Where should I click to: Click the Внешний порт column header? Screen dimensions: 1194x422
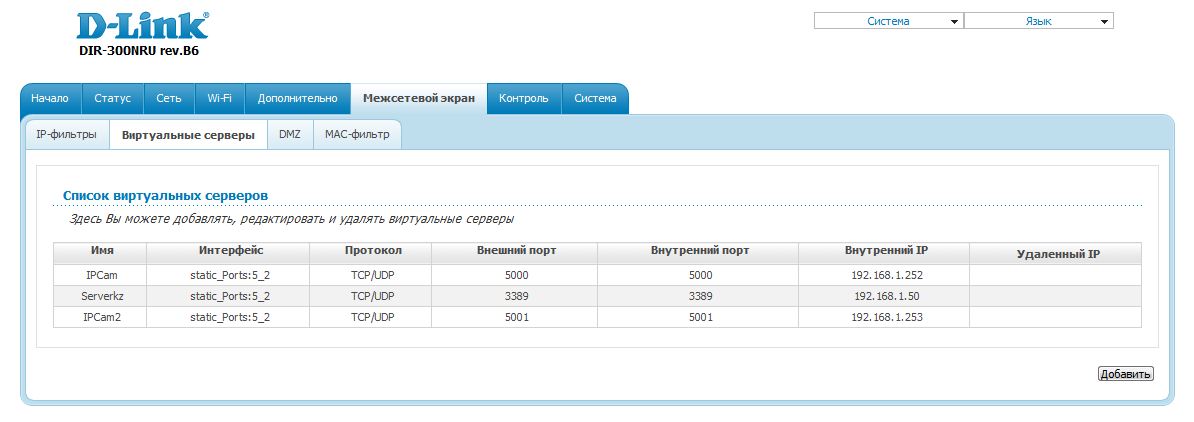coord(517,251)
